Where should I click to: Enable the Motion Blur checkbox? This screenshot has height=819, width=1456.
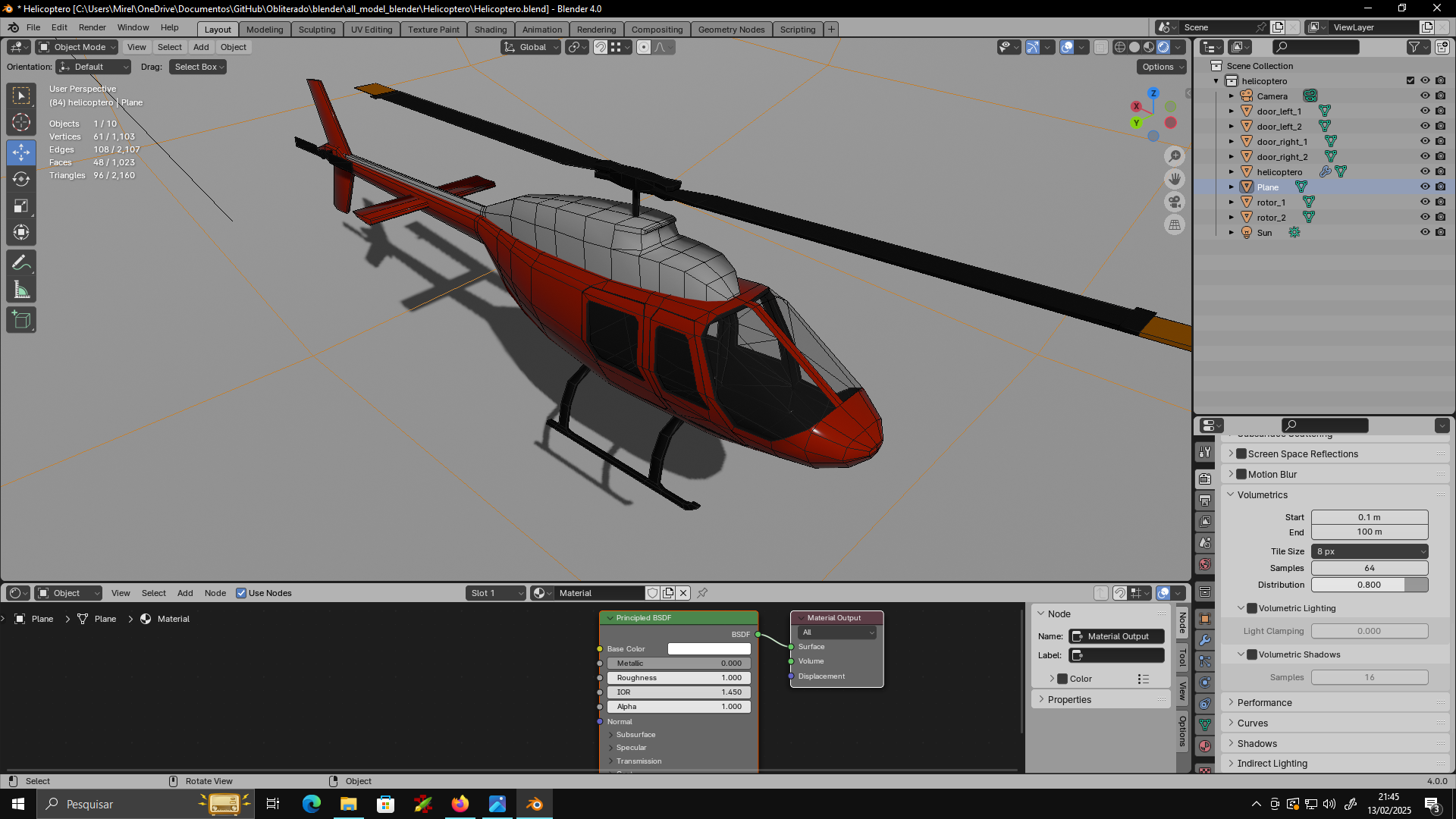(x=1241, y=474)
